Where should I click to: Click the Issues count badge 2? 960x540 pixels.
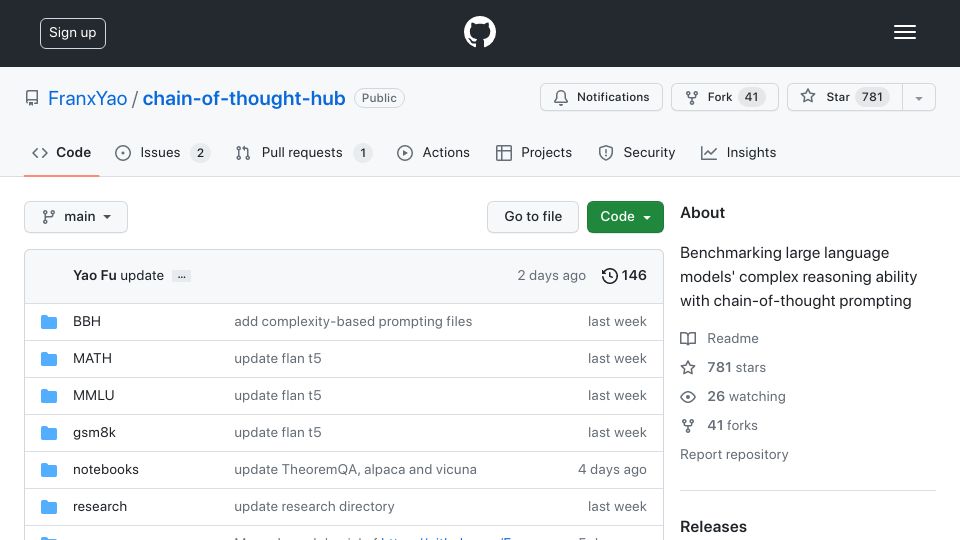click(x=200, y=153)
